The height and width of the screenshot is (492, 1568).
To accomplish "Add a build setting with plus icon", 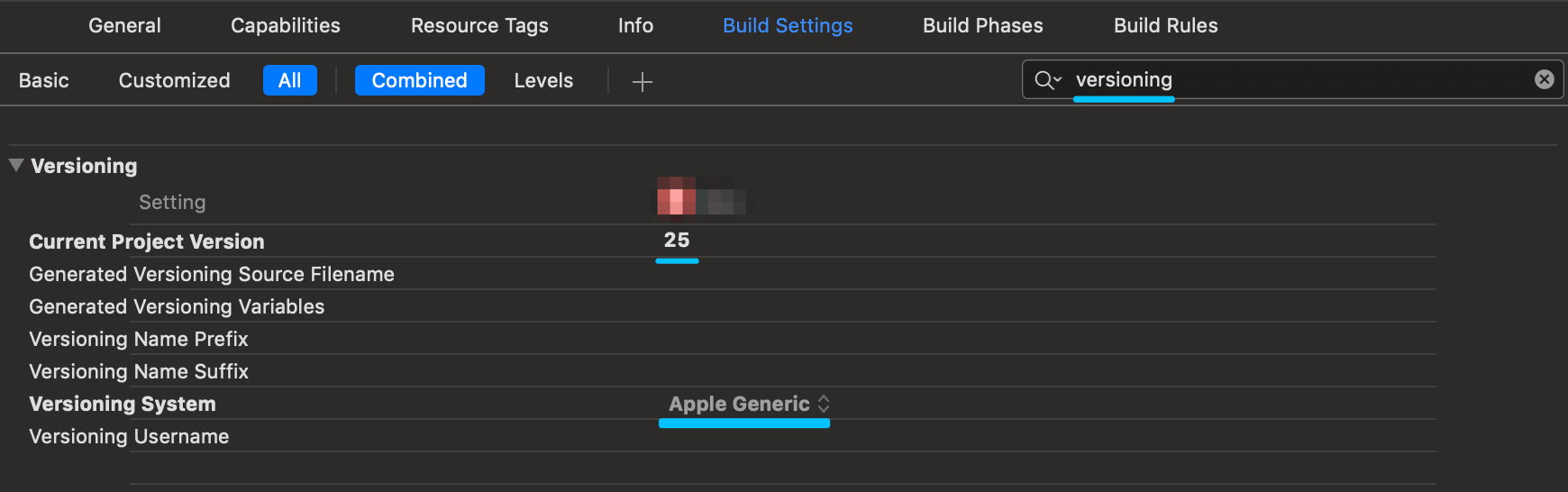I will tap(642, 81).
